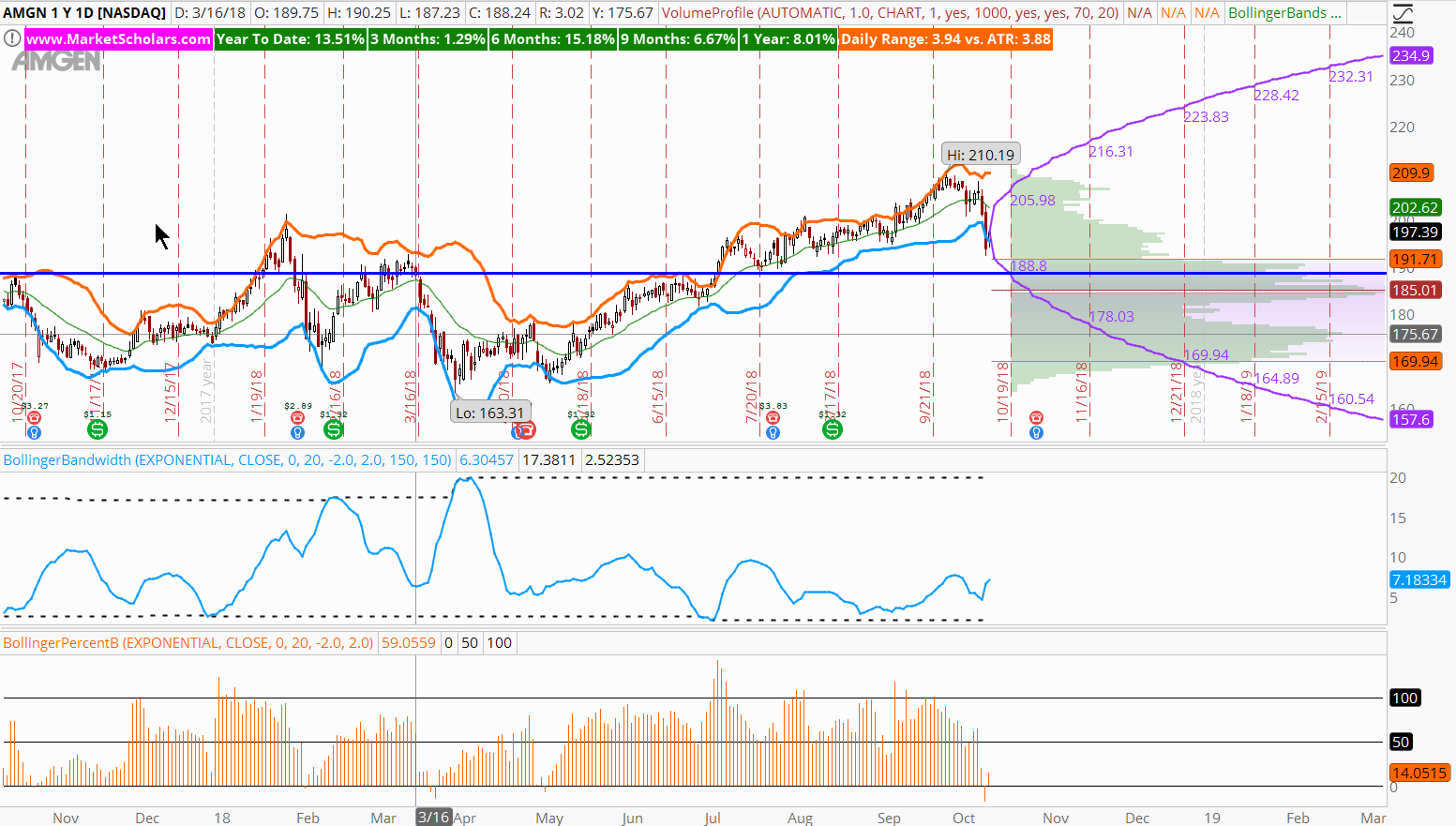Click the AMGEN company logo

pos(56,61)
